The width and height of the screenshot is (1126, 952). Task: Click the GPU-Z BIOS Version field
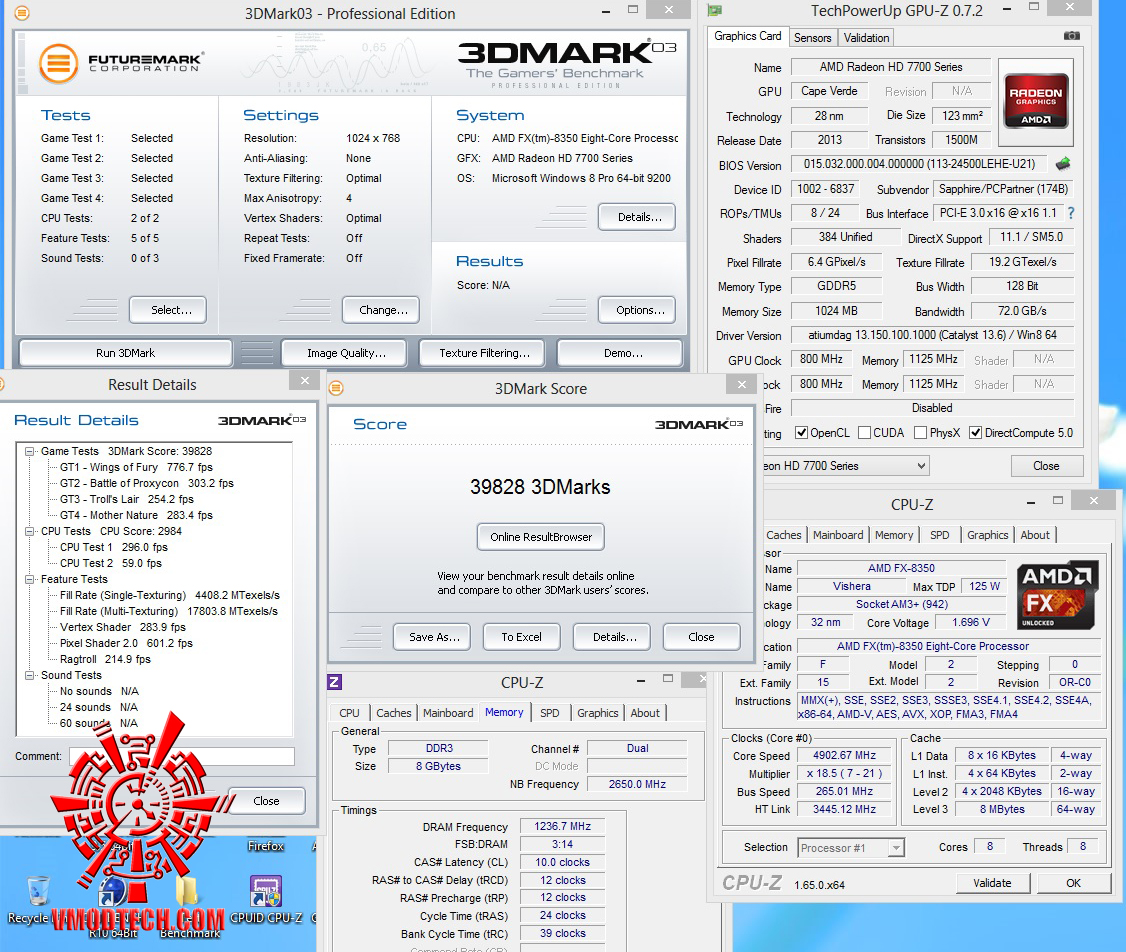pyautogui.click(x=920, y=164)
